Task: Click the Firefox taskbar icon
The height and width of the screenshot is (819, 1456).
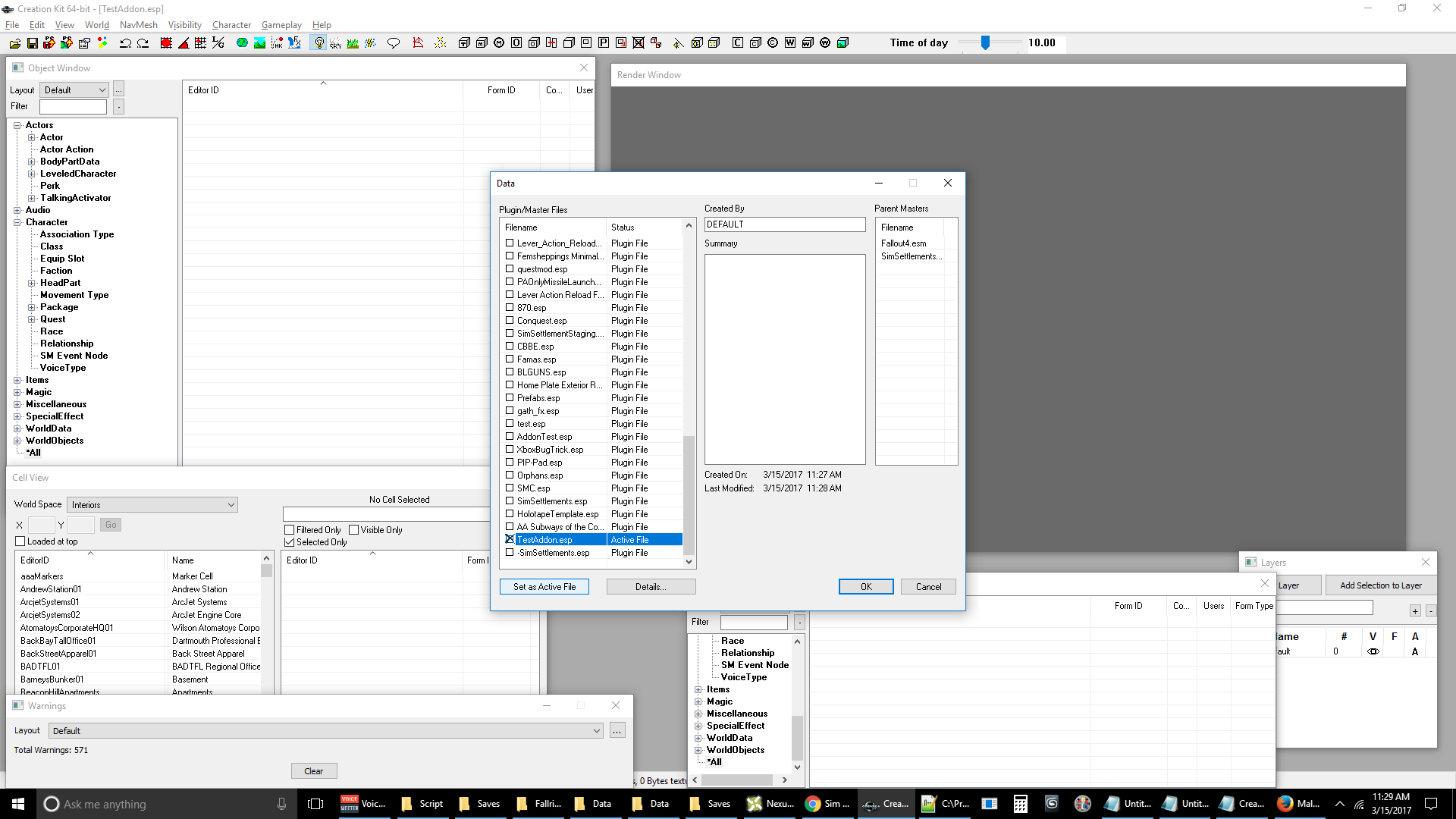Action: pos(1285,804)
